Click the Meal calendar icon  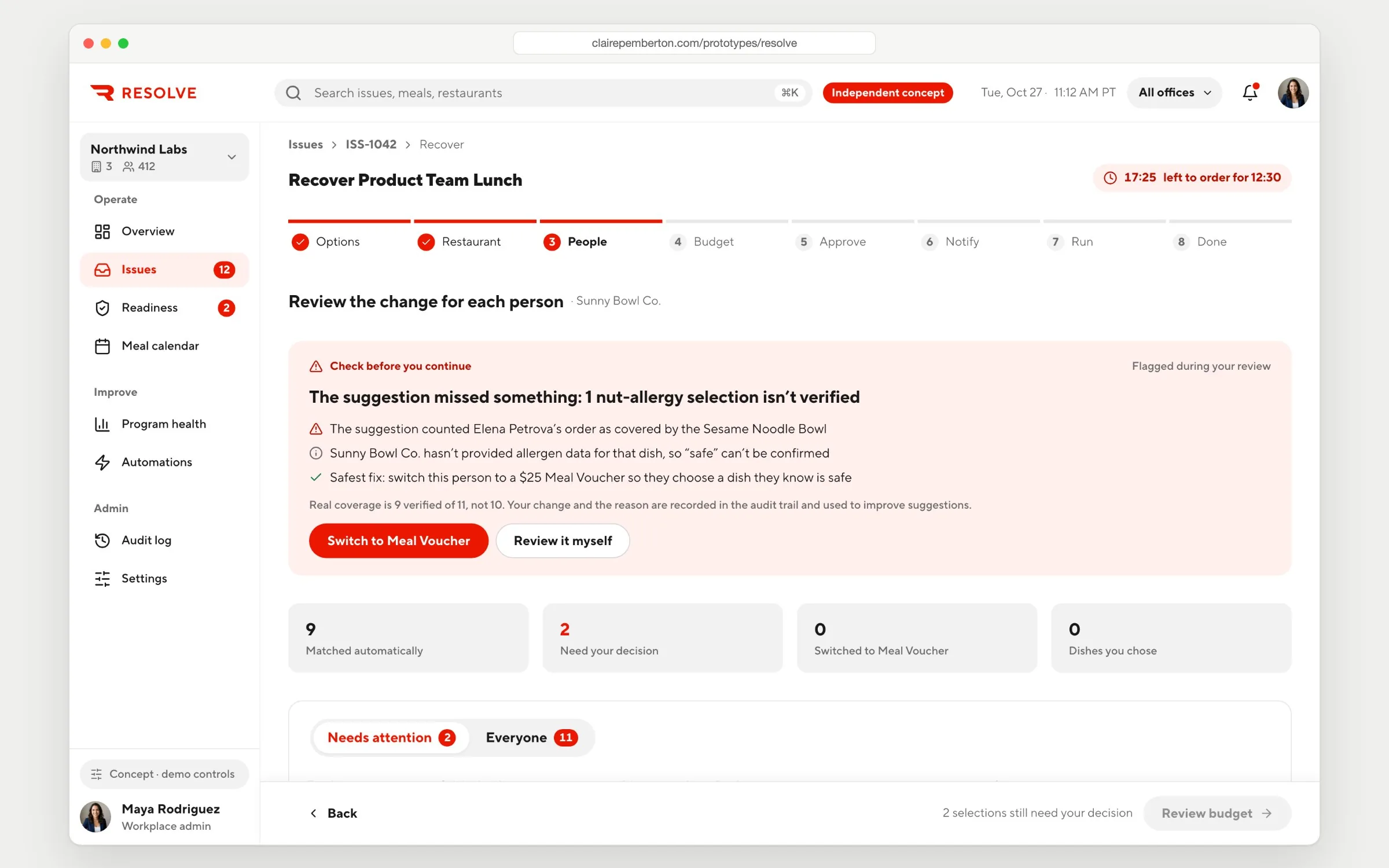pos(102,346)
